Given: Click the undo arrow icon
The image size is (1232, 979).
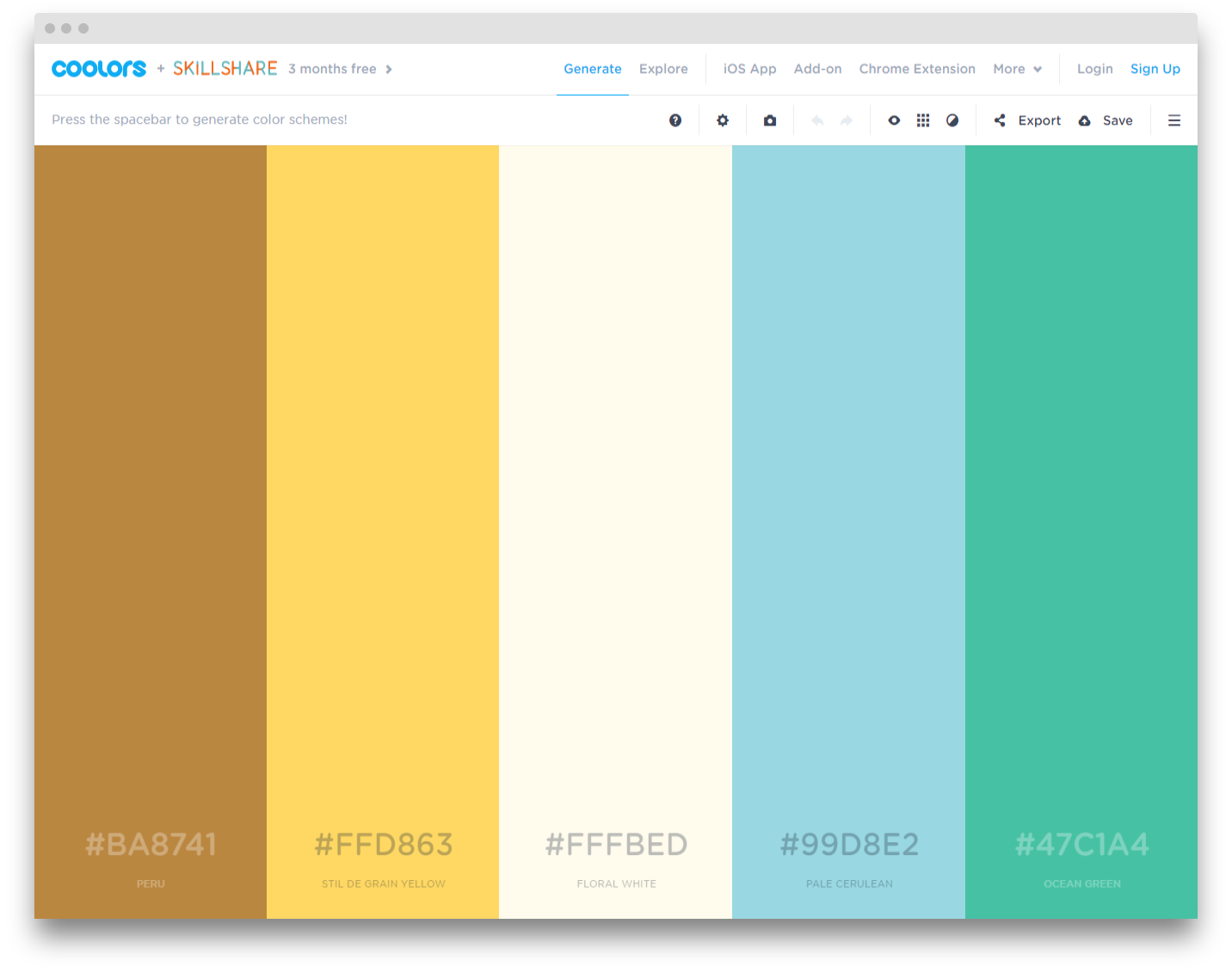Looking at the screenshot, I should [817, 120].
